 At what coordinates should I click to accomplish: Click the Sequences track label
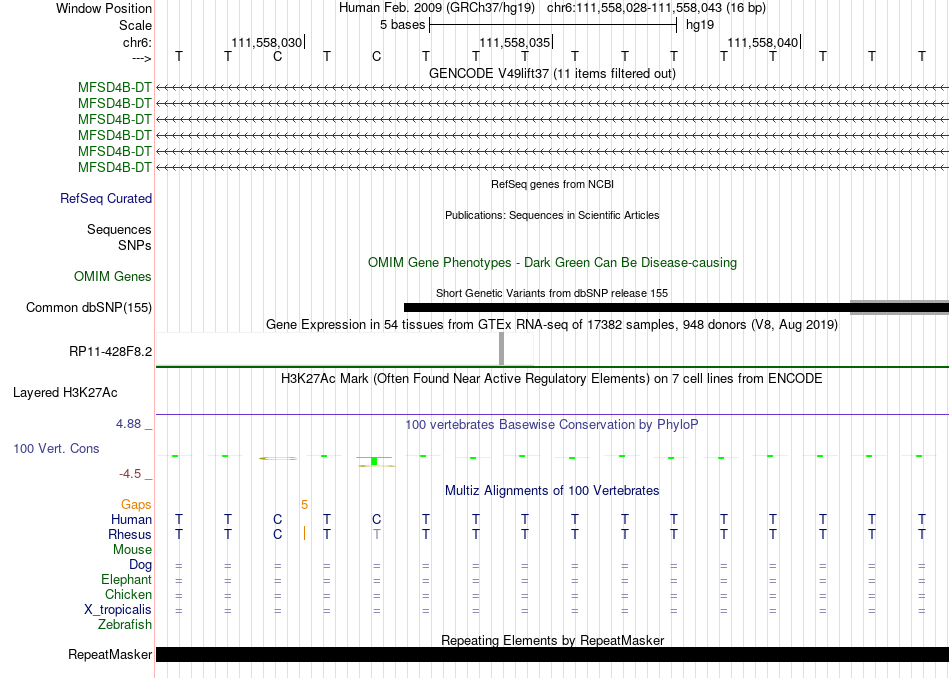119,230
